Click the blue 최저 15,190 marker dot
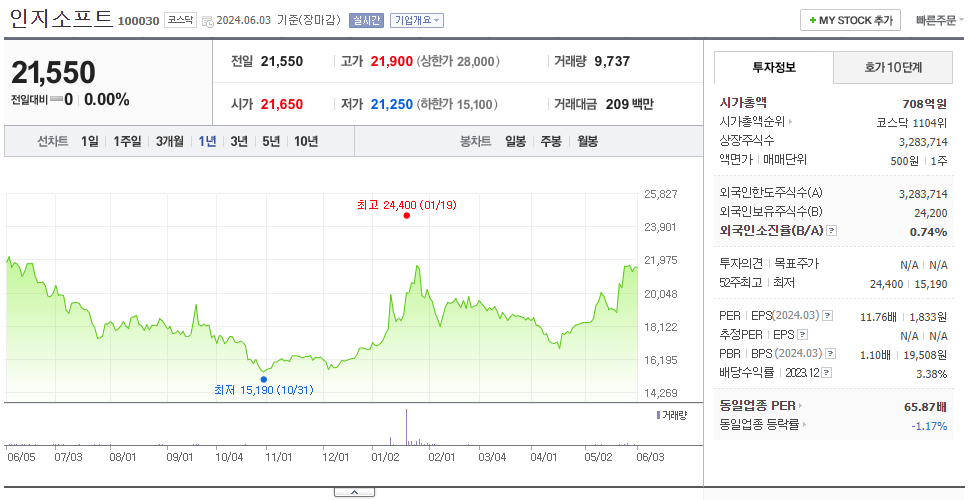This screenshot has height=500, width=968. [x=264, y=379]
